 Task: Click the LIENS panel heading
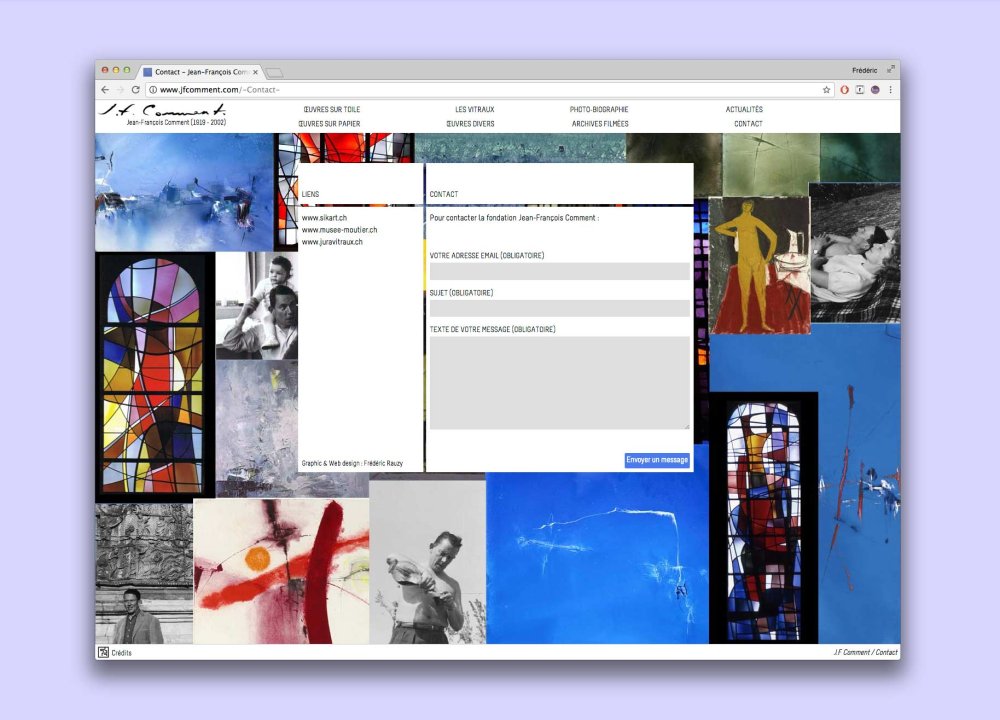point(310,194)
